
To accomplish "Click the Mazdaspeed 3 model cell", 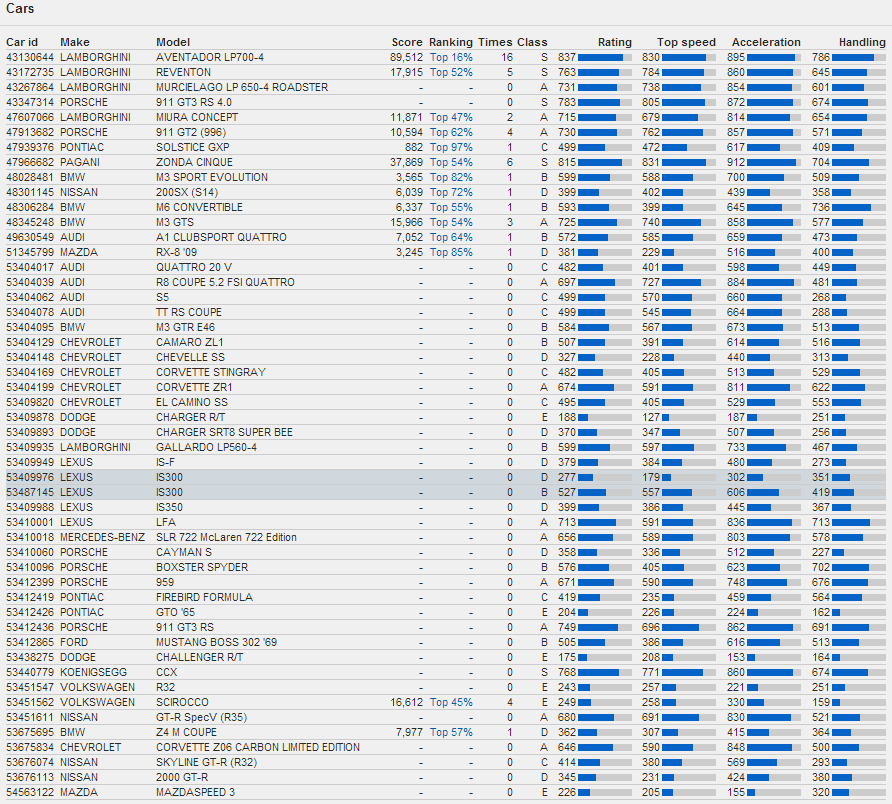I will click(x=196, y=793).
